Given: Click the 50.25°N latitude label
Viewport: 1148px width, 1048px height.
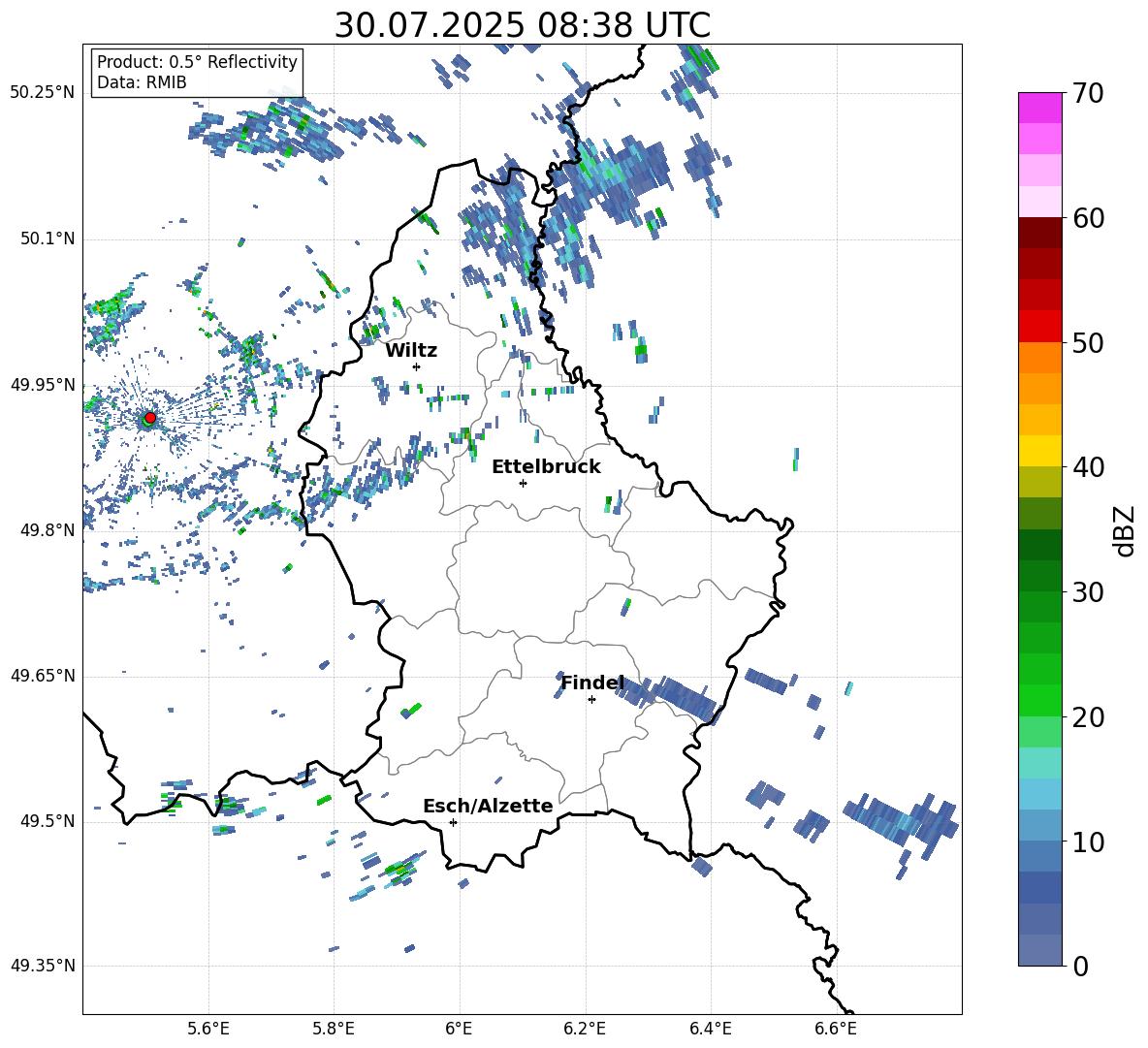Looking at the screenshot, I should tap(43, 93).
